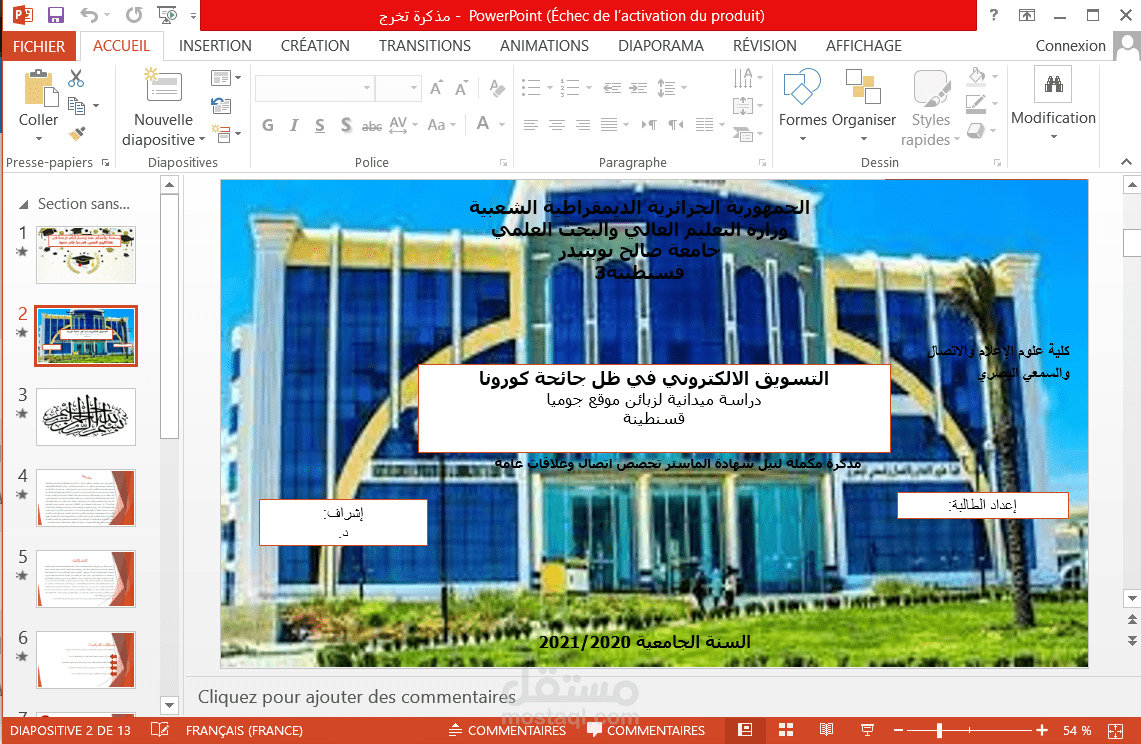
Task: Open Formes shapes gallery
Action: (x=803, y=105)
